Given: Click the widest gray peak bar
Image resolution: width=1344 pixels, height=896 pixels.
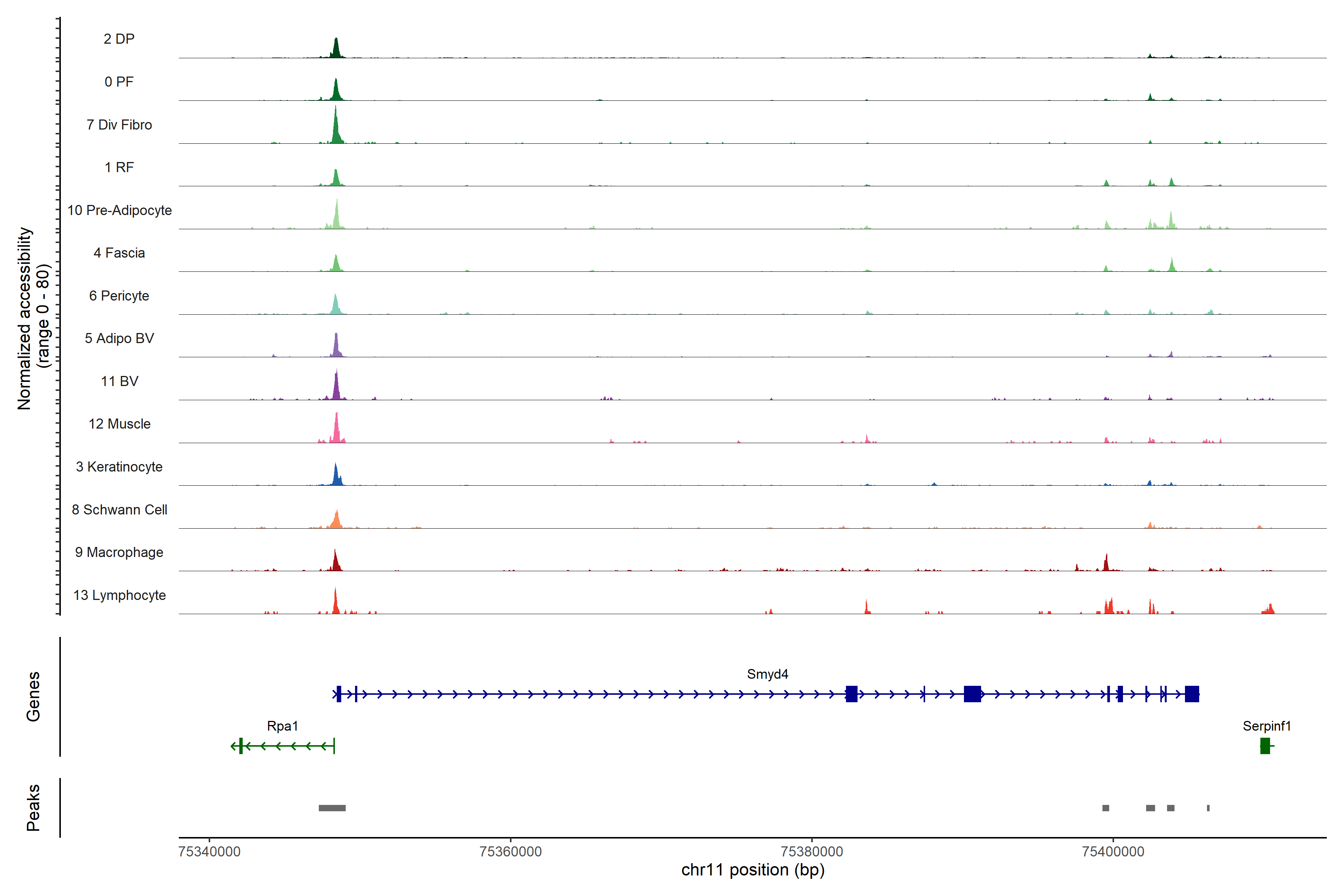Looking at the screenshot, I should pos(332,808).
